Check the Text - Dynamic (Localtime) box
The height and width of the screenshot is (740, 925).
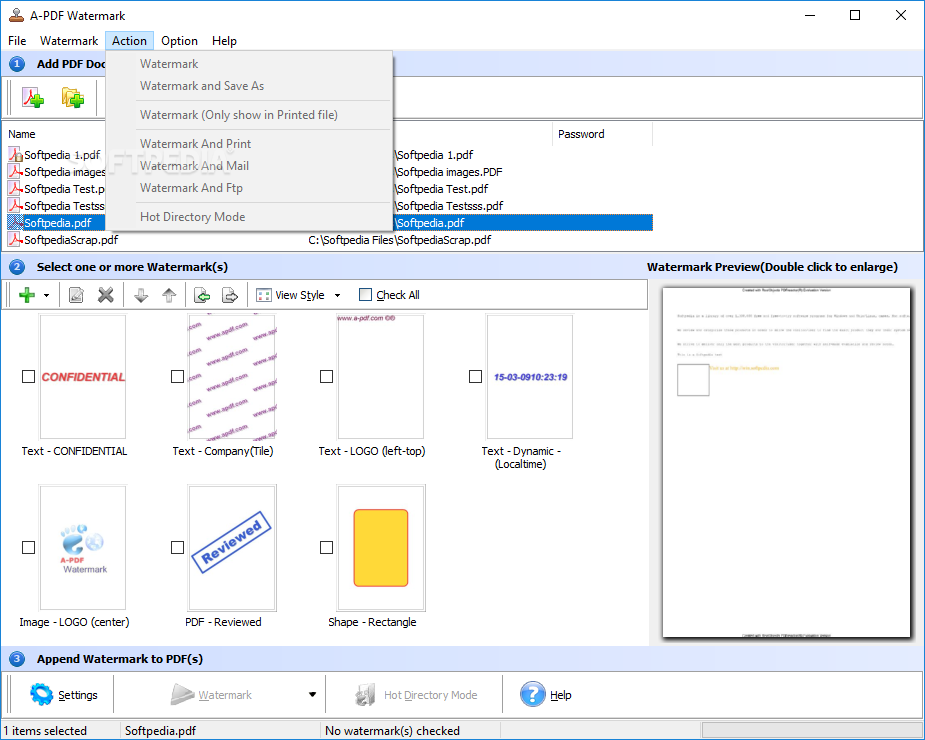475,376
